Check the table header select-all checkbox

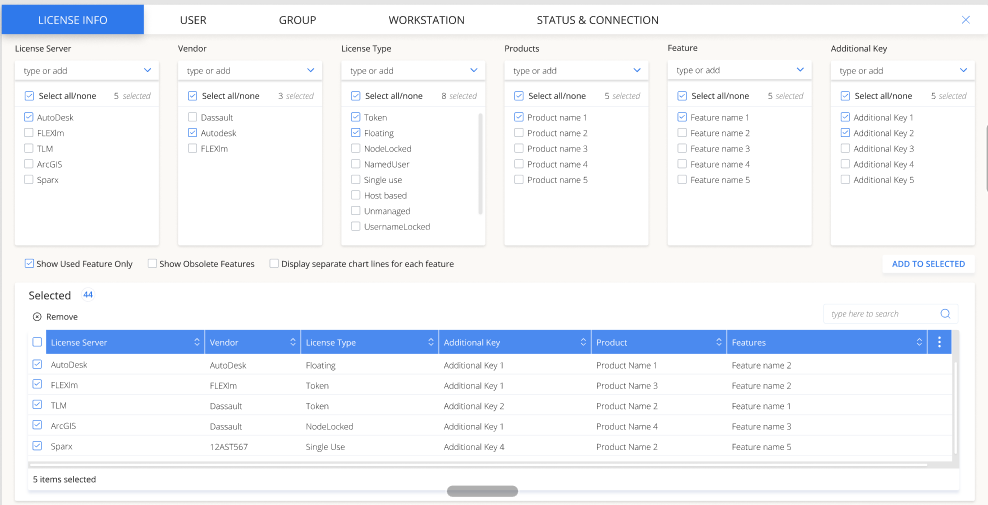(37, 342)
